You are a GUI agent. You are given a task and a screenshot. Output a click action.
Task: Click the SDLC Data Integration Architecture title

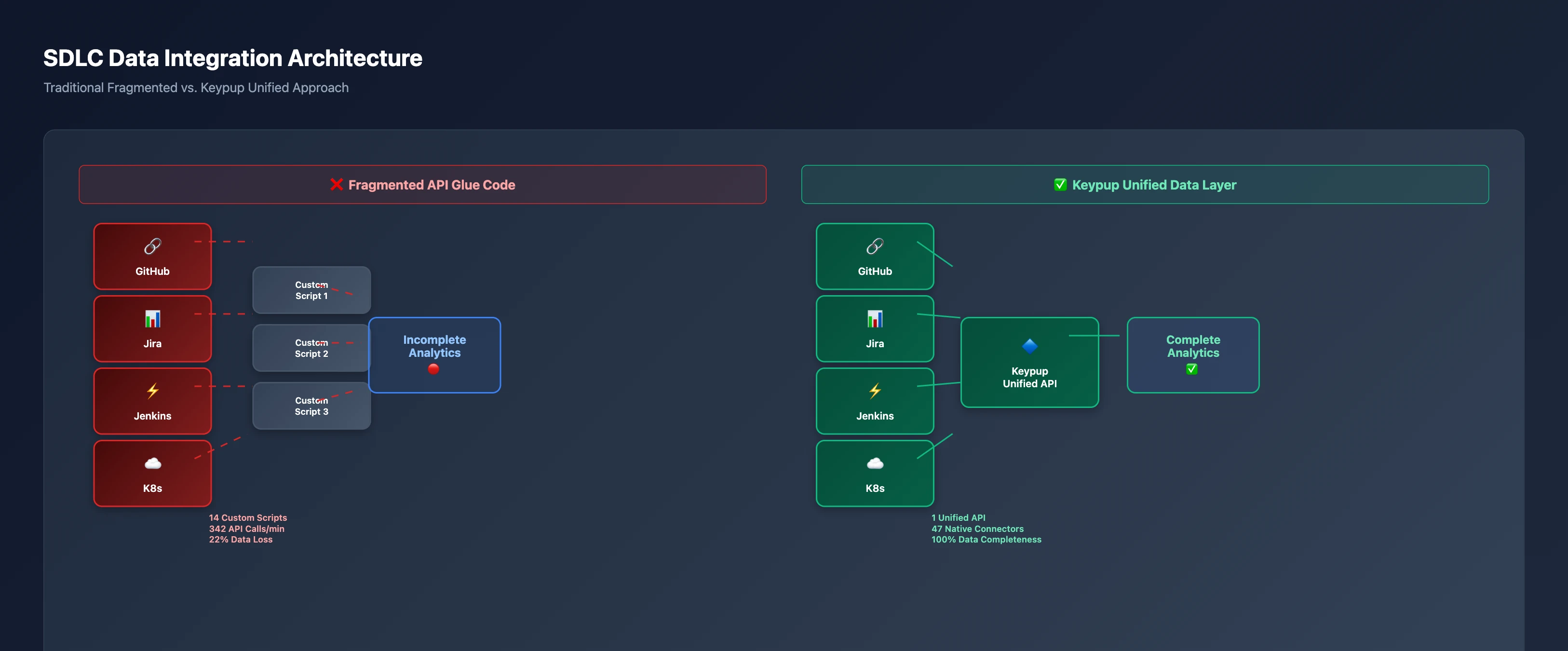[232, 58]
